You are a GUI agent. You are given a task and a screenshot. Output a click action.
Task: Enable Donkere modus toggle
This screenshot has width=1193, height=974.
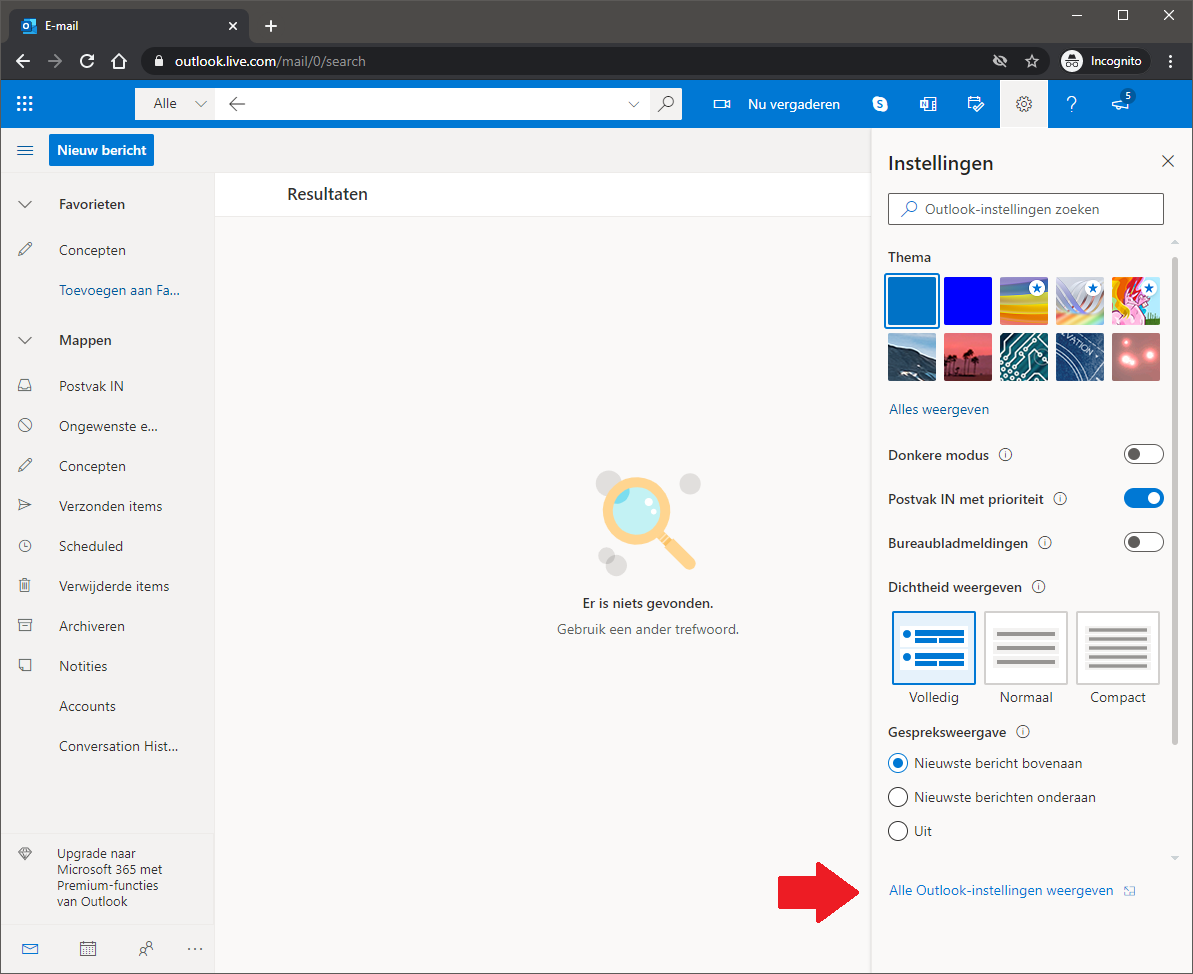point(1144,454)
